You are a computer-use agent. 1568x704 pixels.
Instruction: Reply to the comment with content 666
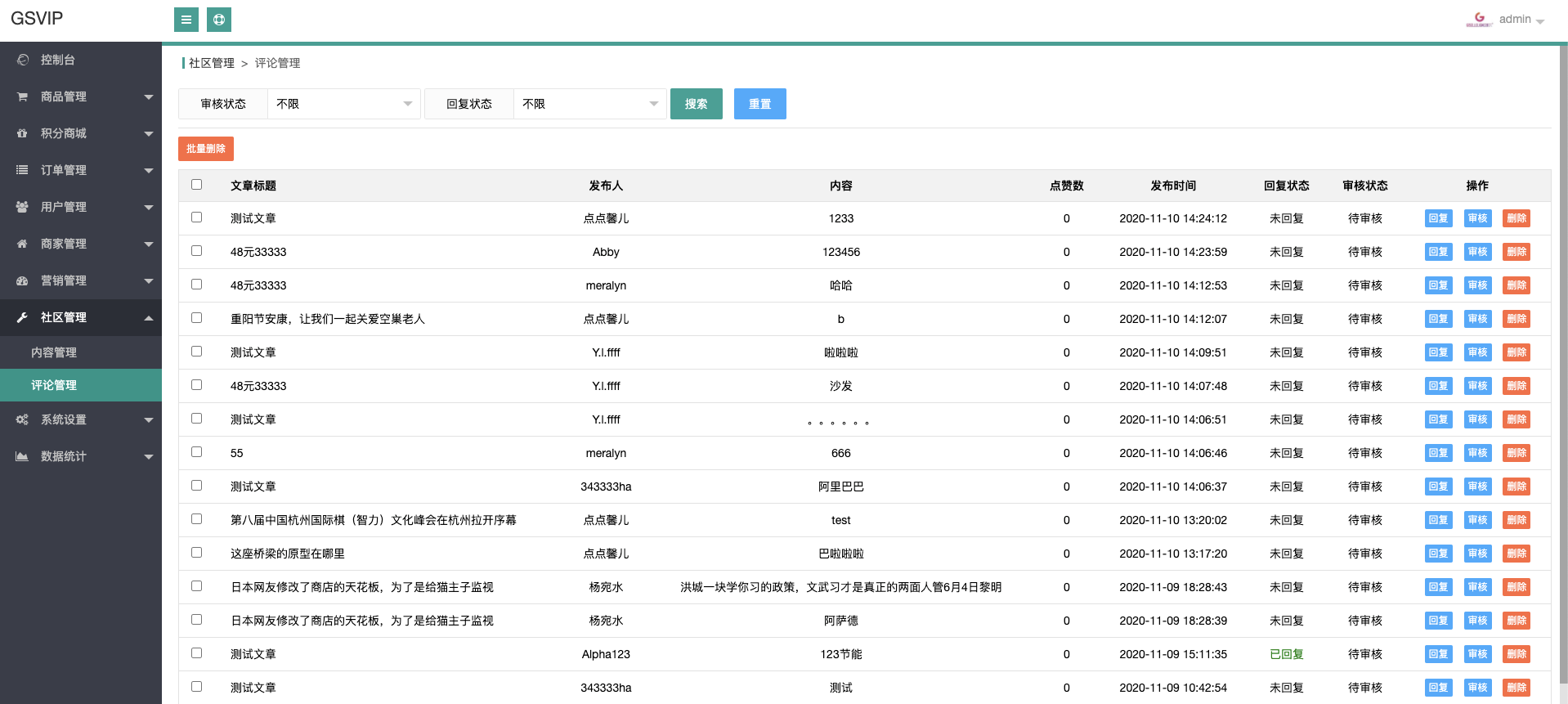(x=1438, y=453)
